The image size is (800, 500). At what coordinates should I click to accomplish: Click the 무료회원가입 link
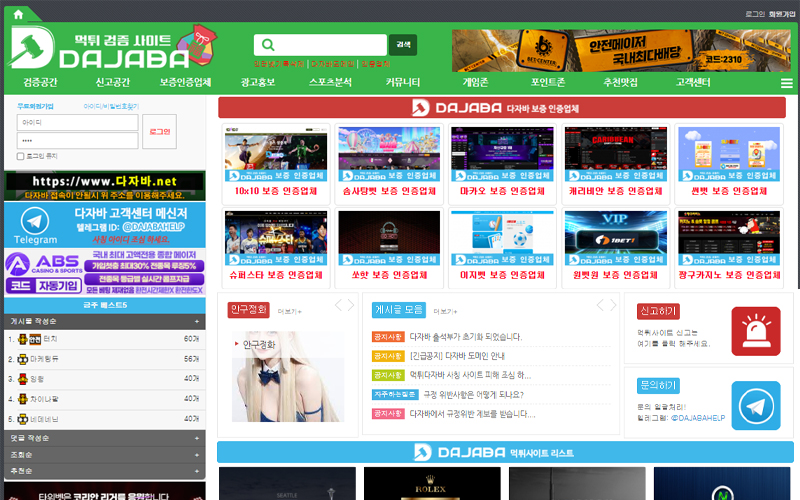pyautogui.click(x=35, y=107)
